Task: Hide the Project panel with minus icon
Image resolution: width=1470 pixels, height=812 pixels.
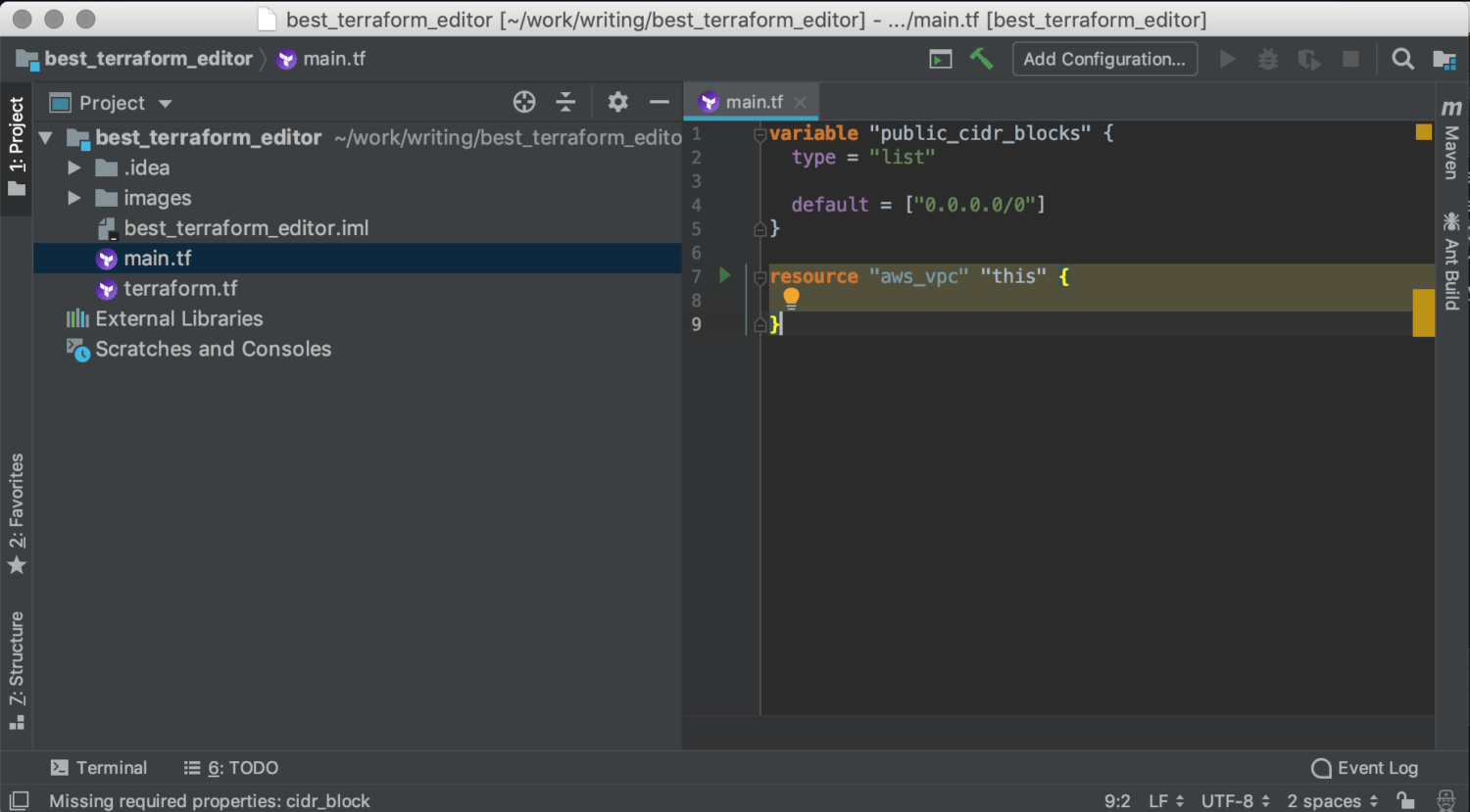Action: [x=660, y=102]
